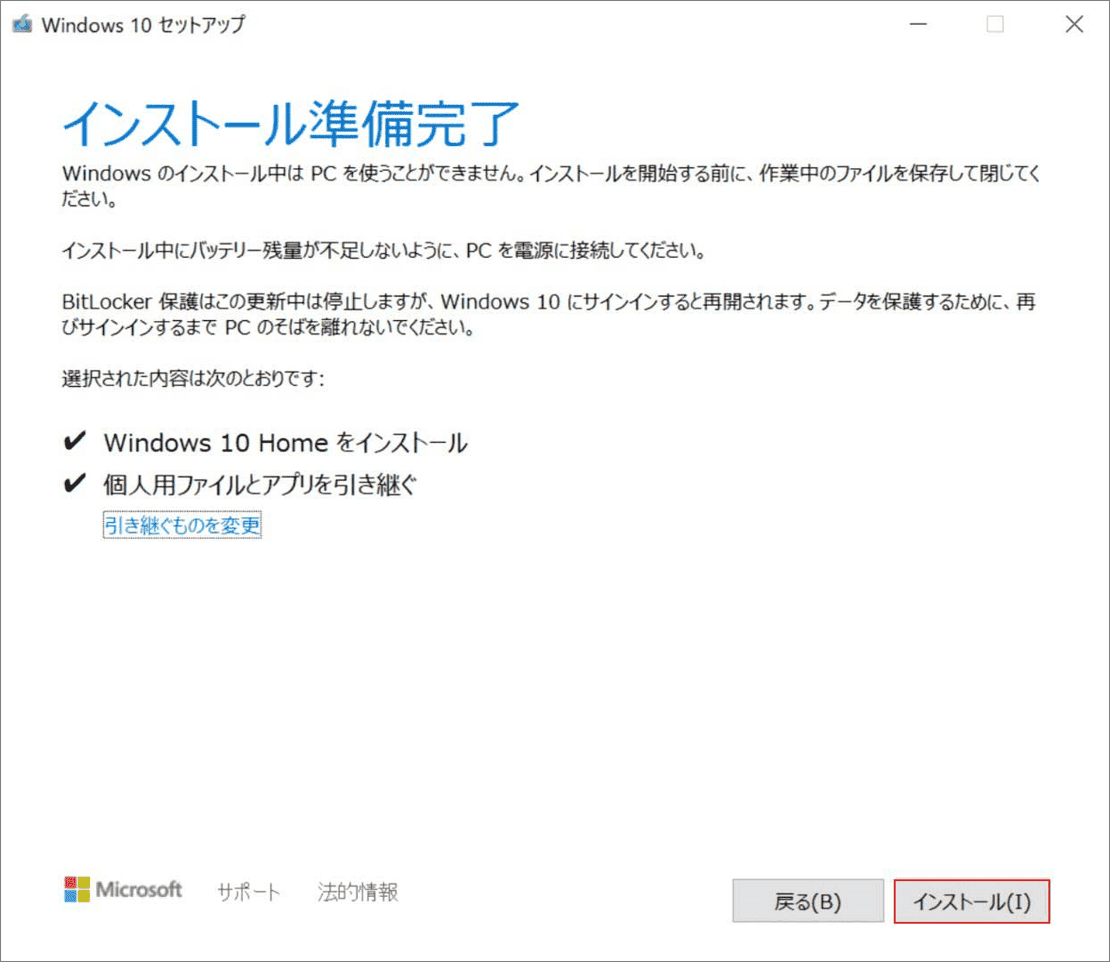The width and height of the screenshot is (1110, 962).
Task: Click the Windows 10 setup title bar icon
Action: tap(22, 25)
